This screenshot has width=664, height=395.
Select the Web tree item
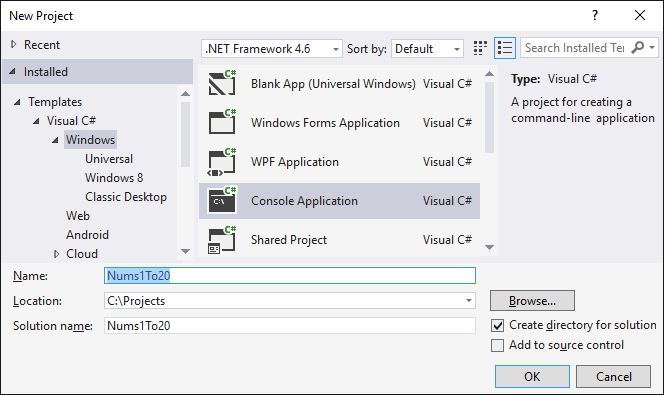(78, 216)
